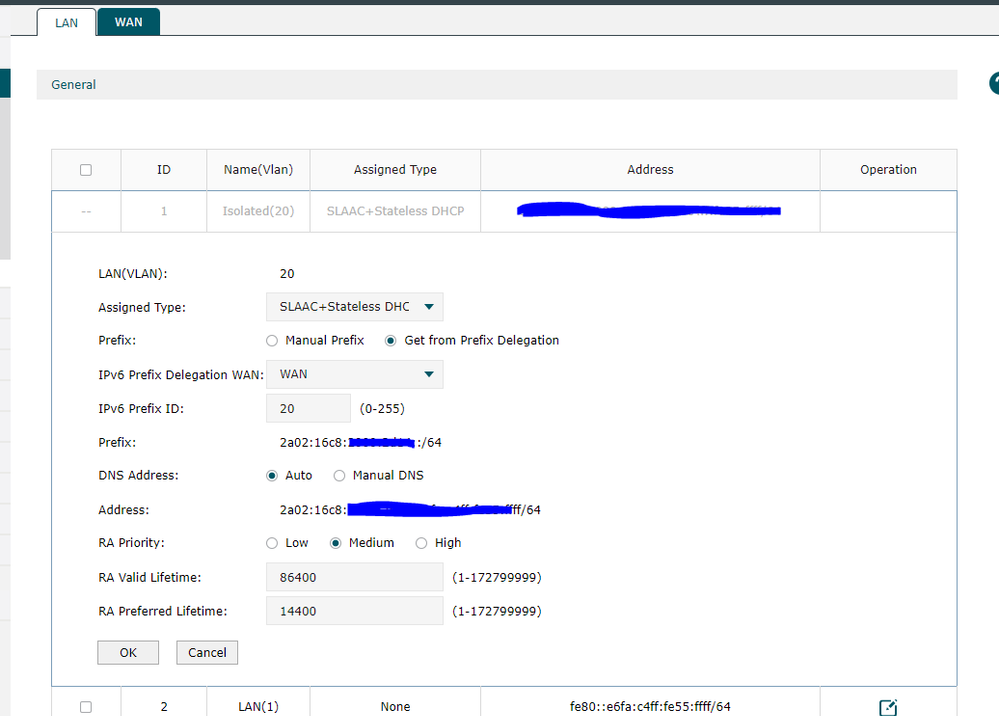The image size is (999, 716).
Task: Click the OK button
Action: pyautogui.click(x=128, y=652)
